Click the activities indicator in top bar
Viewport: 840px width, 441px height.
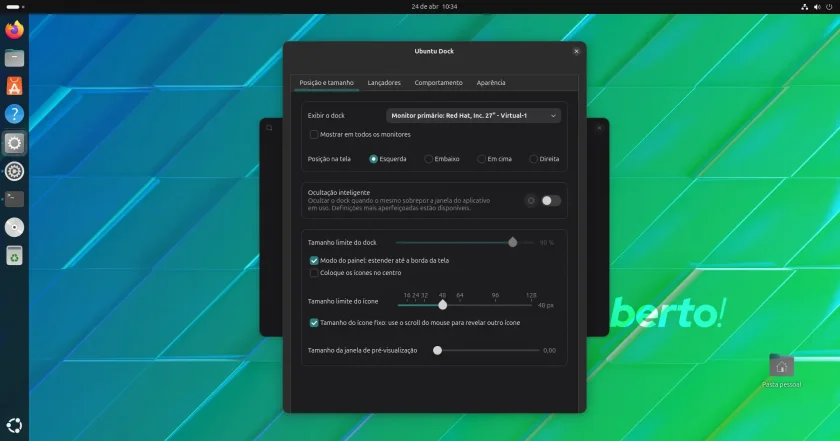(x=14, y=7)
